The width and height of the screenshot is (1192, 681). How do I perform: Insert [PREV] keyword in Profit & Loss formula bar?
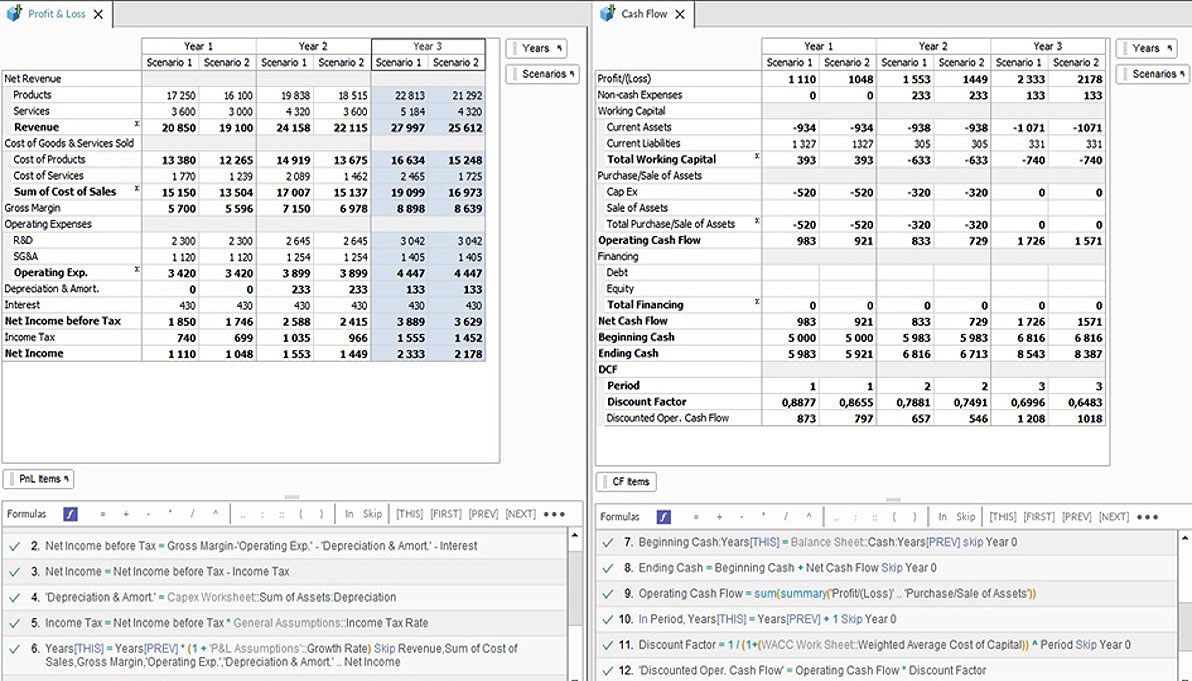point(483,514)
